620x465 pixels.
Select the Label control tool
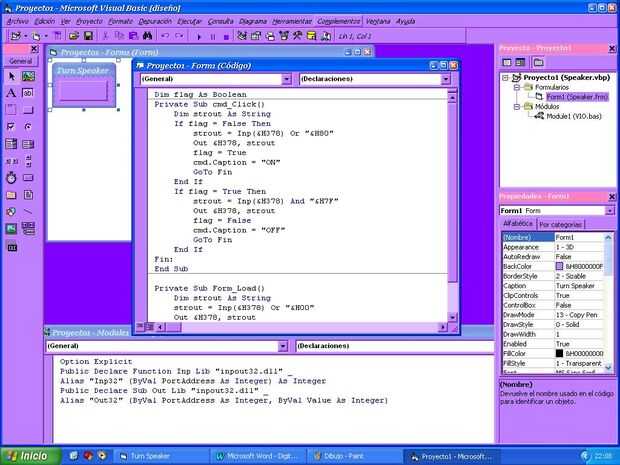[x=11, y=93]
